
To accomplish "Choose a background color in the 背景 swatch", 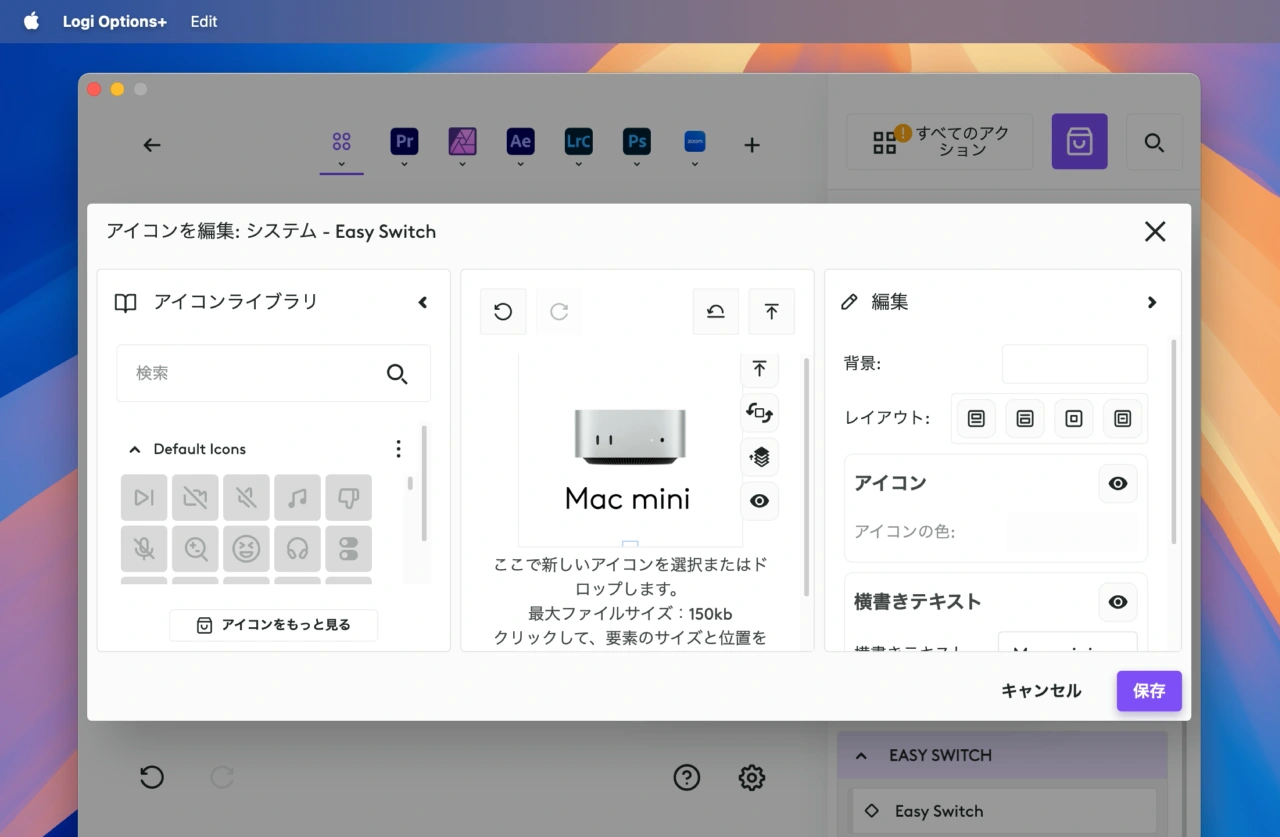I will 1074,364.
